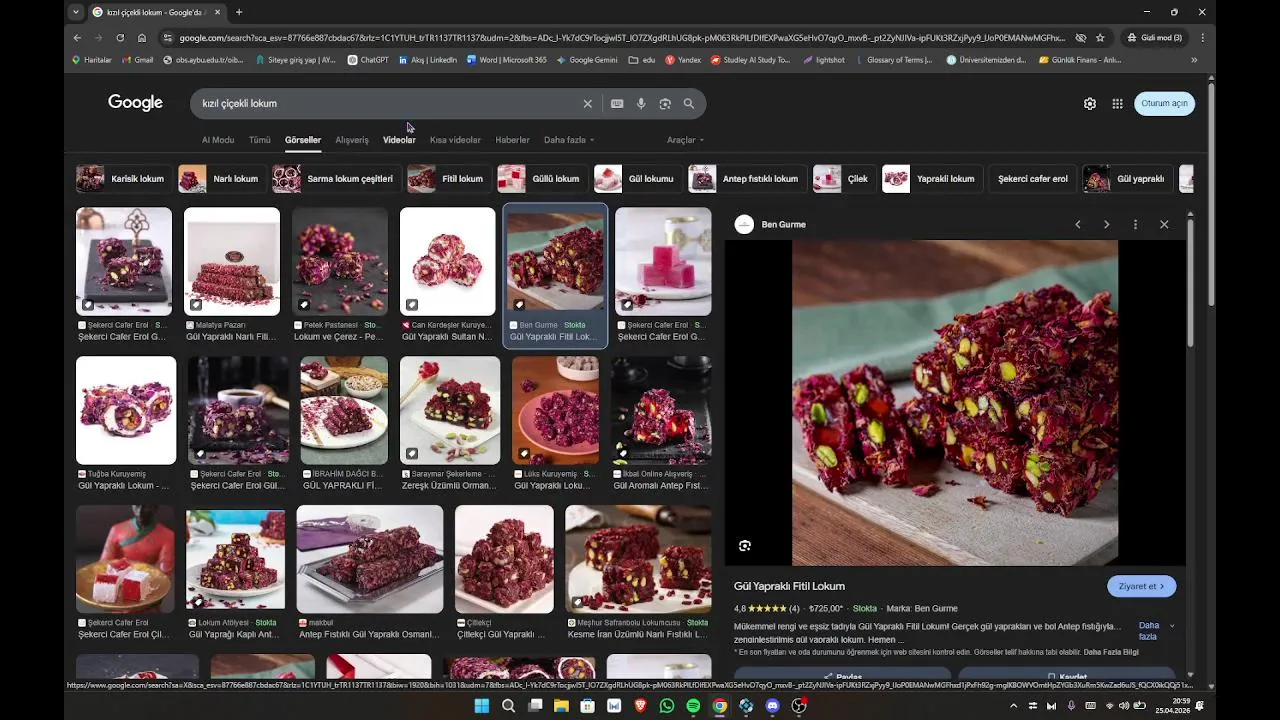The width and height of the screenshot is (1280, 720).
Task: Go back to the previous page
Action: coord(77,38)
